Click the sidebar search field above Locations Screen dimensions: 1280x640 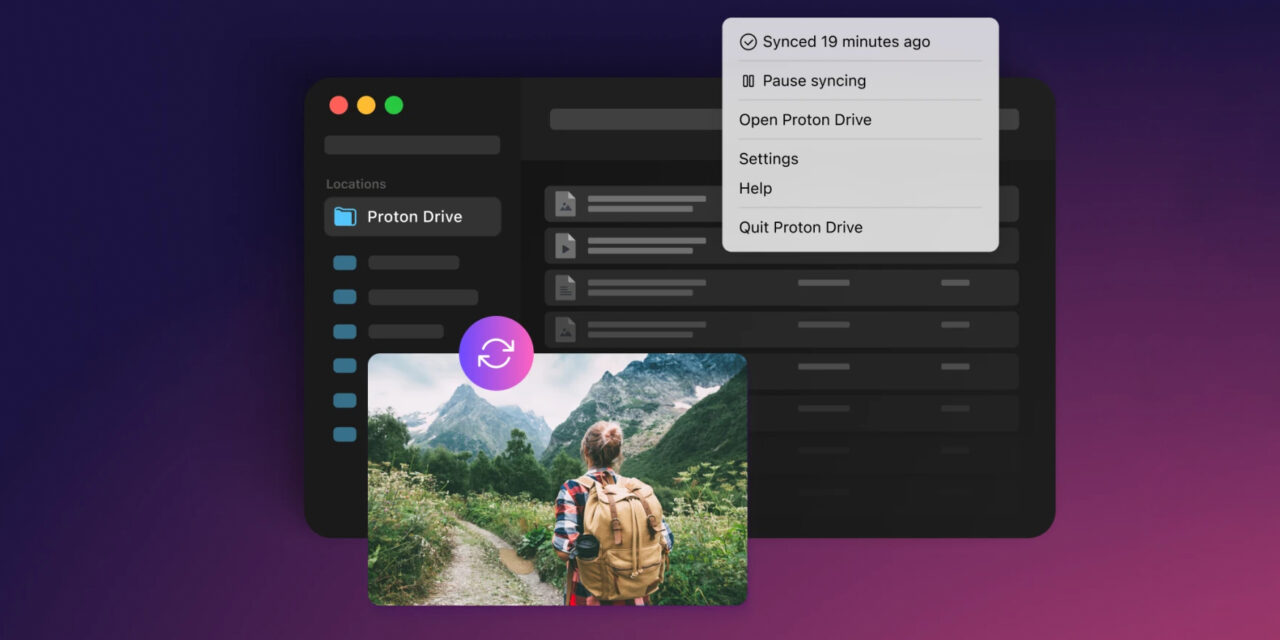pos(412,145)
